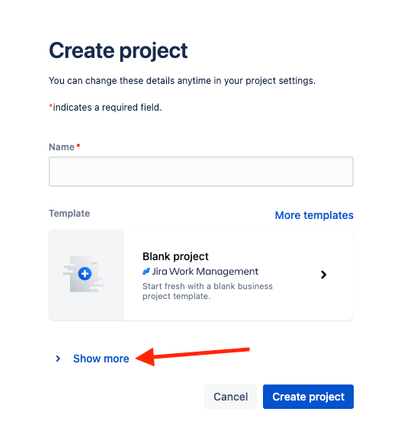
Task: Click the Template section label
Action: click(69, 213)
